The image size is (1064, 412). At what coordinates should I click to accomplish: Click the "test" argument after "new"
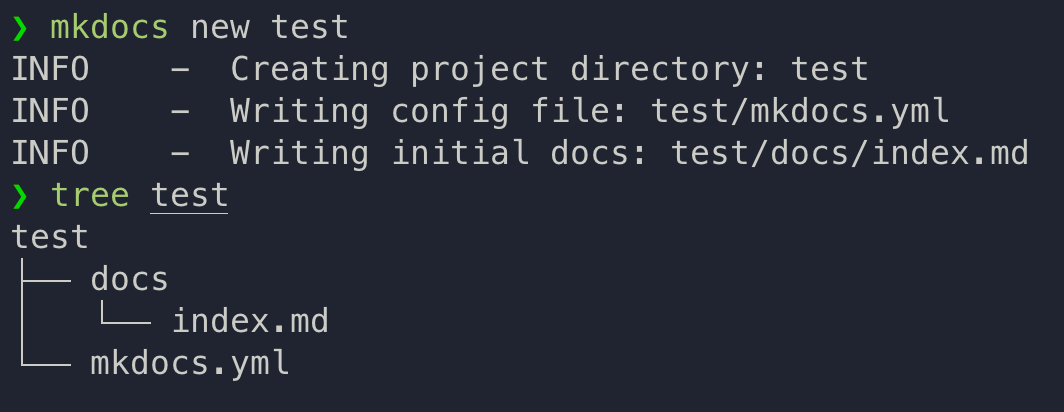coord(310,28)
